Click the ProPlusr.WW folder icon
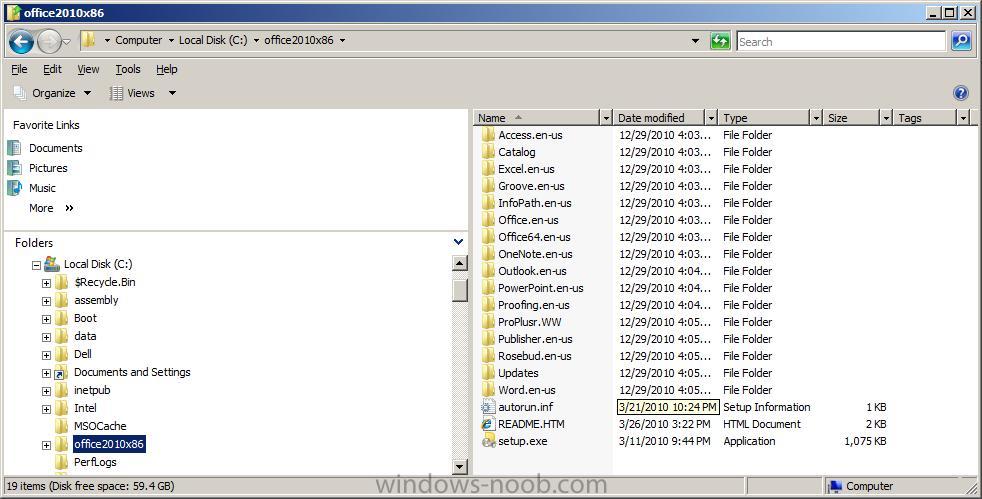This screenshot has height=499, width=982. (488, 322)
